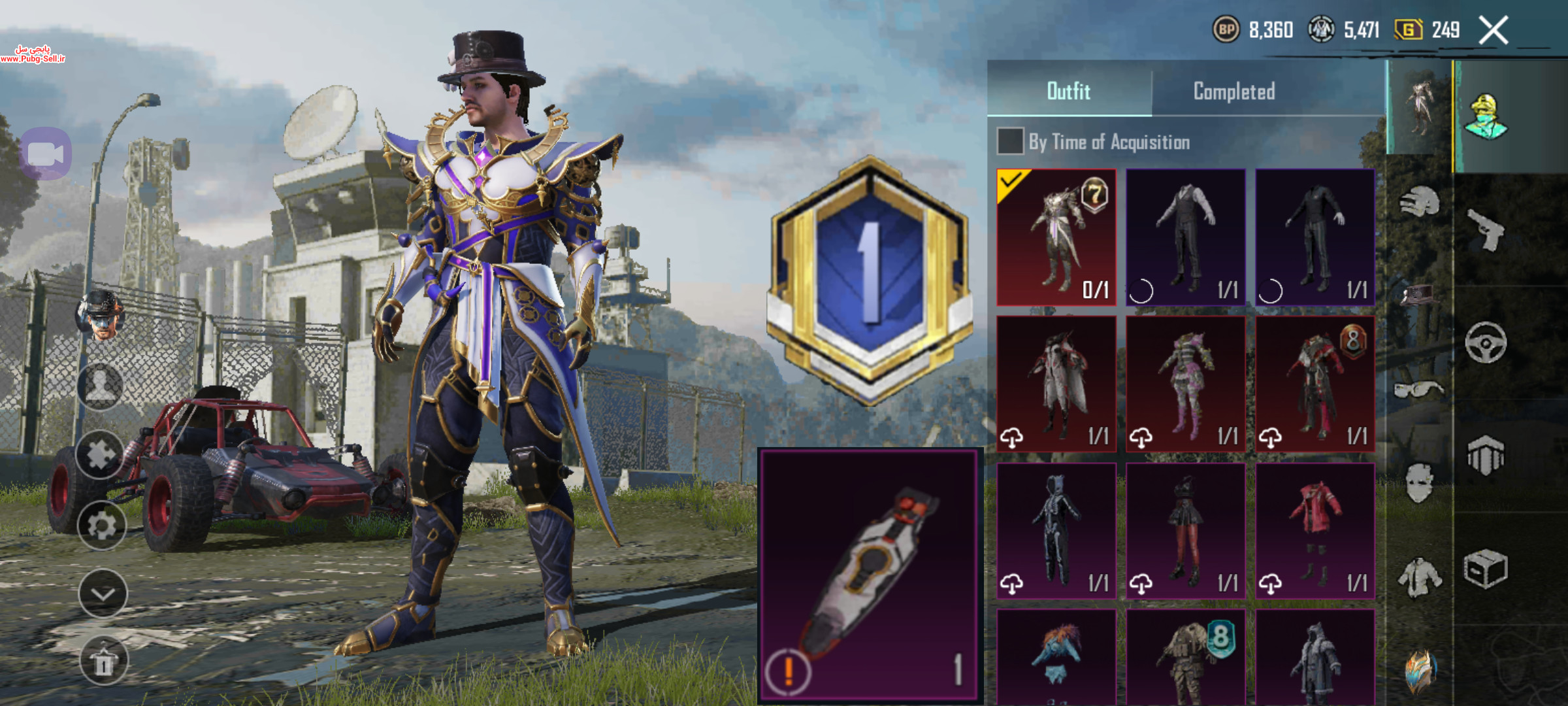1568x706 pixels.
Task: Expand the down chevron menu button
Action: pos(103,594)
